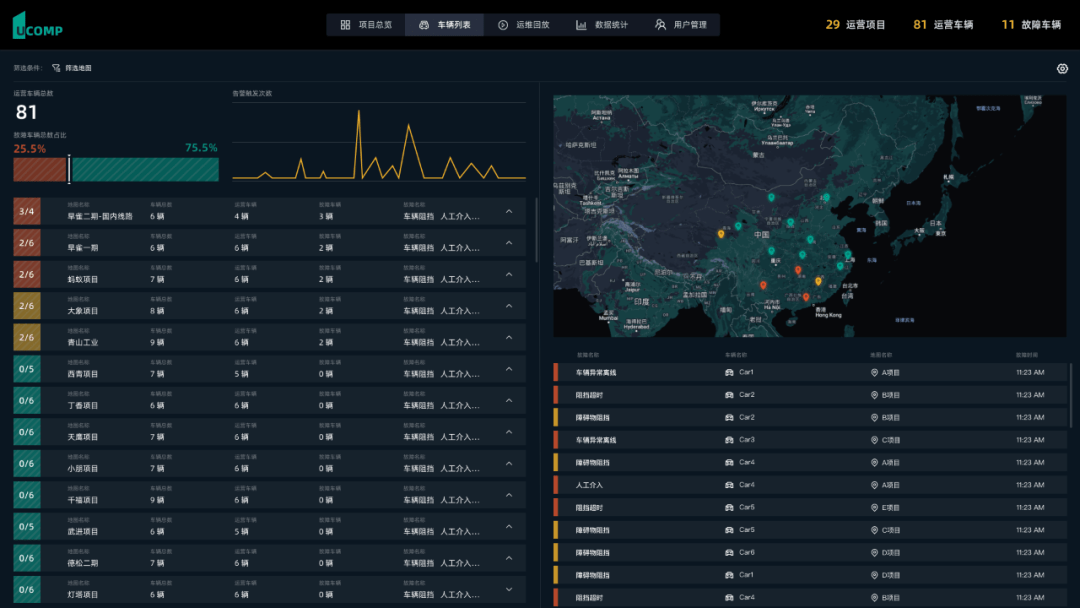Viewport: 1080px width, 608px height.
Task: Click the fault list vertical scrollbar
Action: tap(1070, 396)
